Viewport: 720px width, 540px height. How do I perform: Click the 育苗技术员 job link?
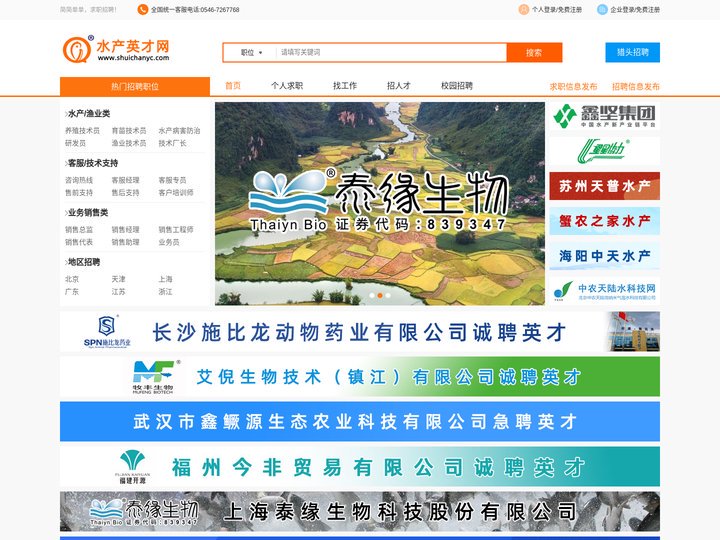[129, 131]
